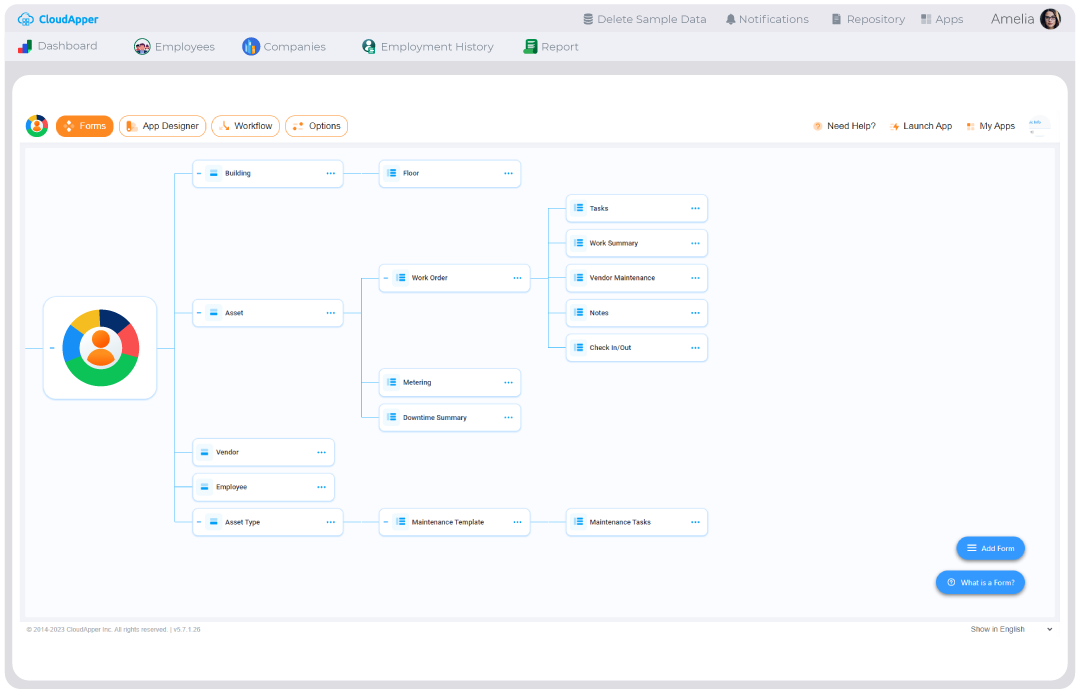
Task: Click Amelia's profile avatar
Action: tap(1049, 18)
